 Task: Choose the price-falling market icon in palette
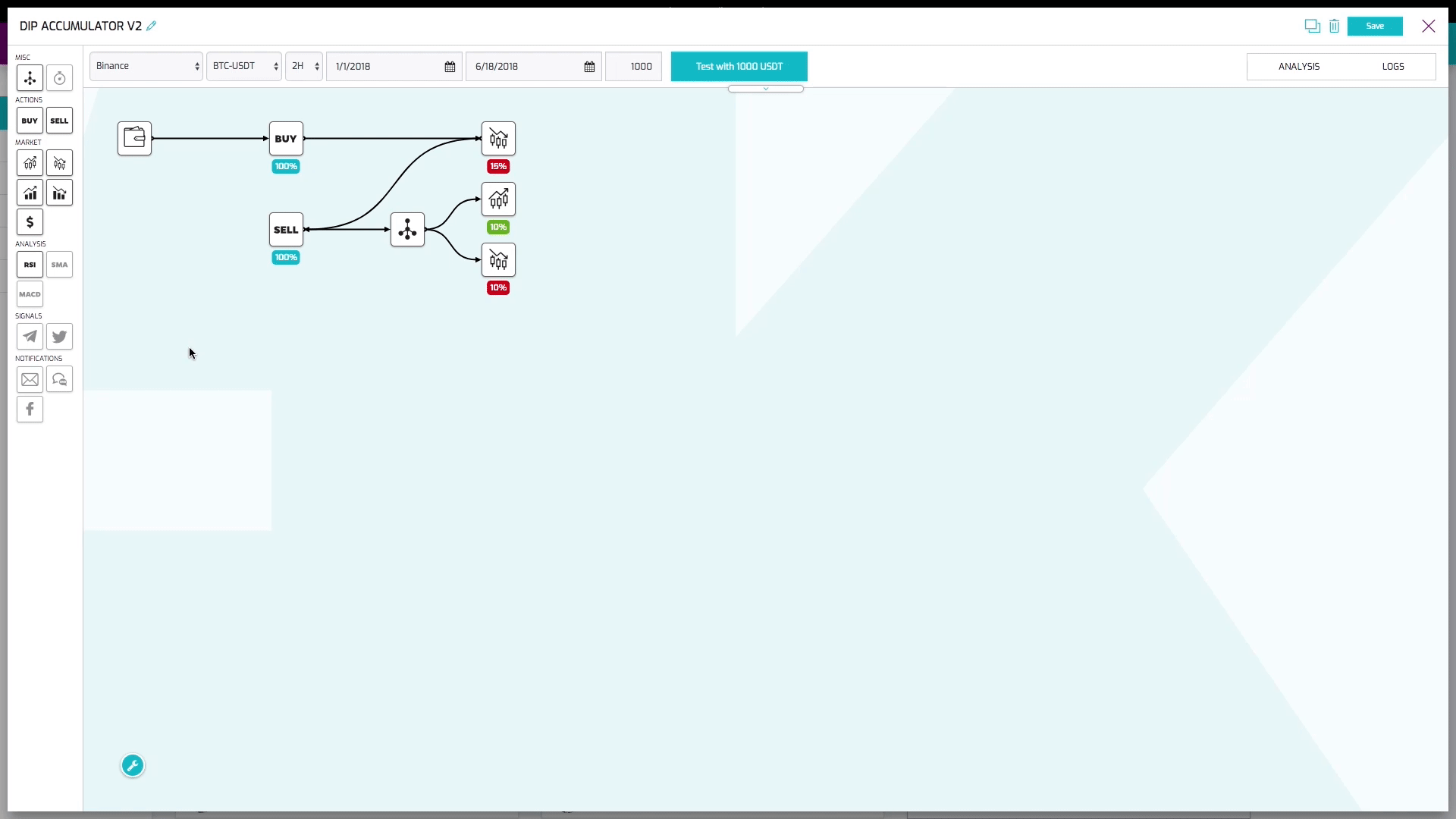pyautogui.click(x=59, y=163)
